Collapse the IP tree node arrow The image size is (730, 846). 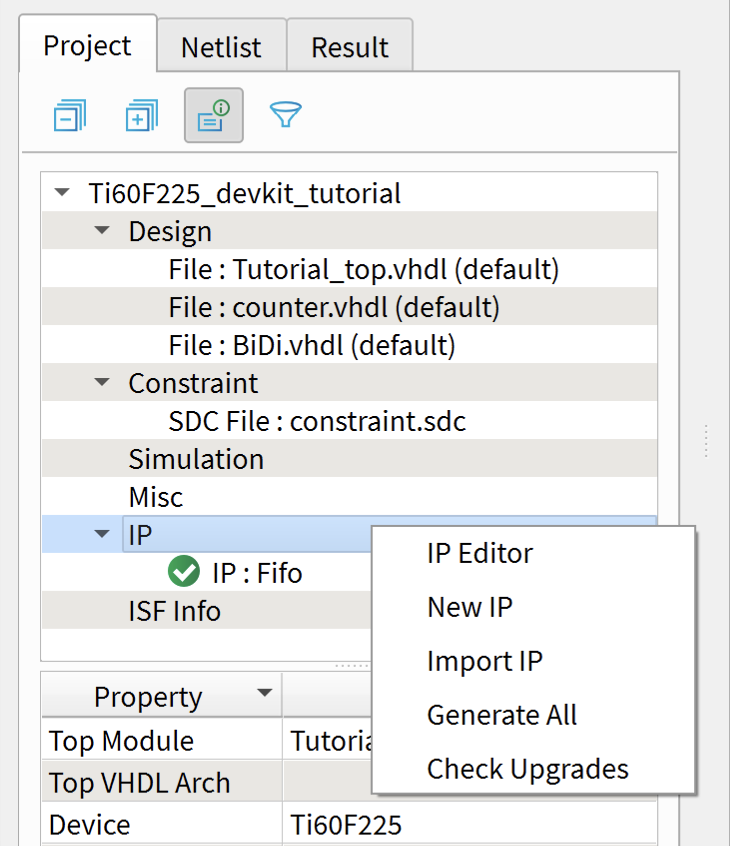pyautogui.click(x=102, y=535)
